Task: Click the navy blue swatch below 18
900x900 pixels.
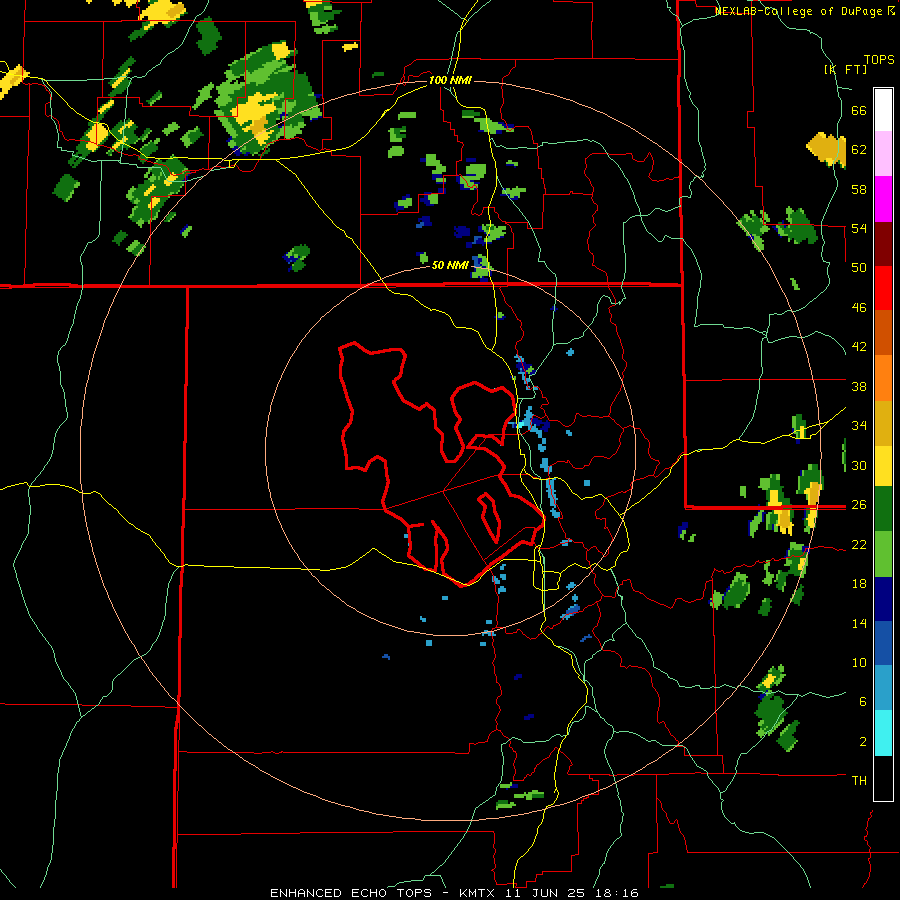Action: (x=883, y=599)
